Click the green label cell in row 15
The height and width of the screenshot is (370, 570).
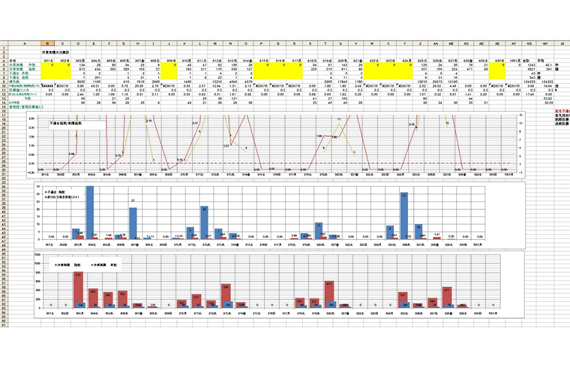click(x=26, y=107)
